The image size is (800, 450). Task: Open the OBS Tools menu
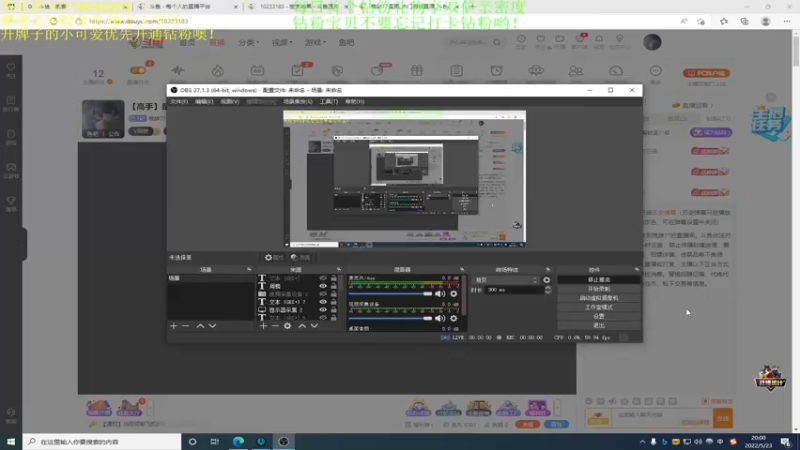[x=329, y=102]
